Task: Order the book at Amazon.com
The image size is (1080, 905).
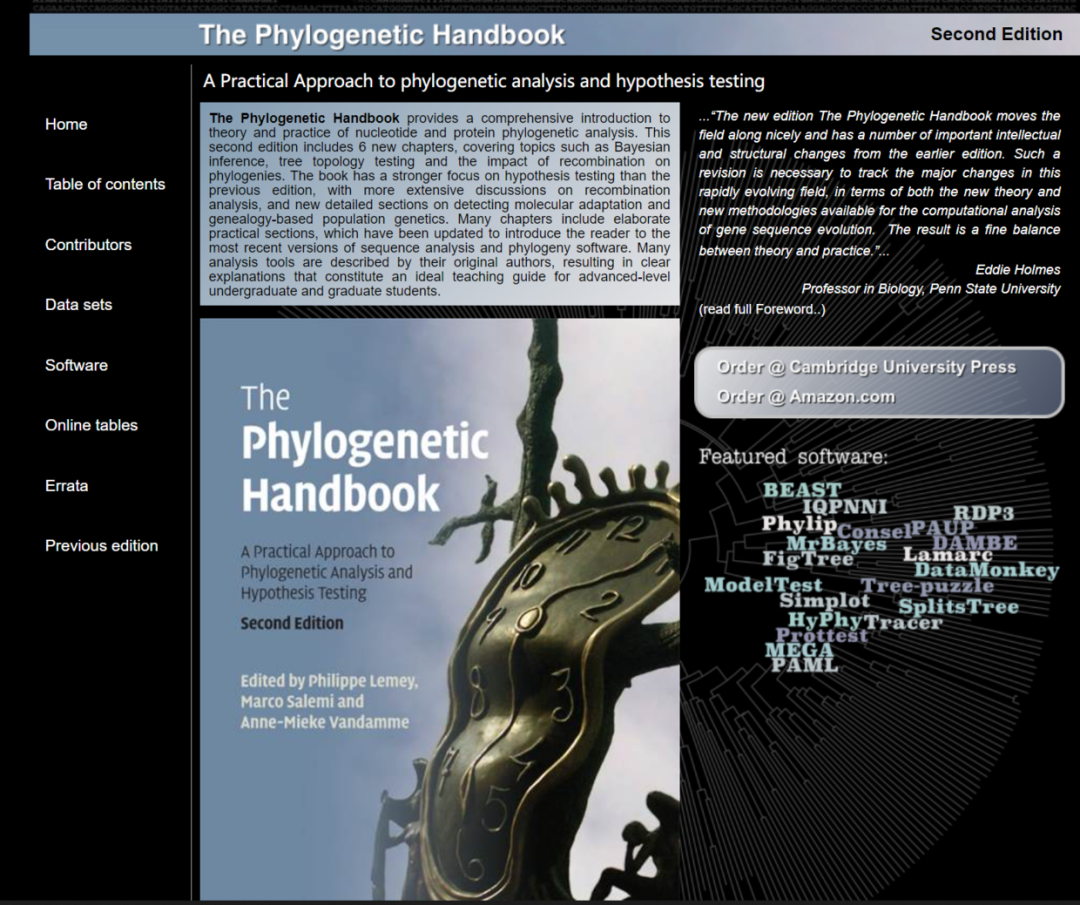Action: pos(806,397)
